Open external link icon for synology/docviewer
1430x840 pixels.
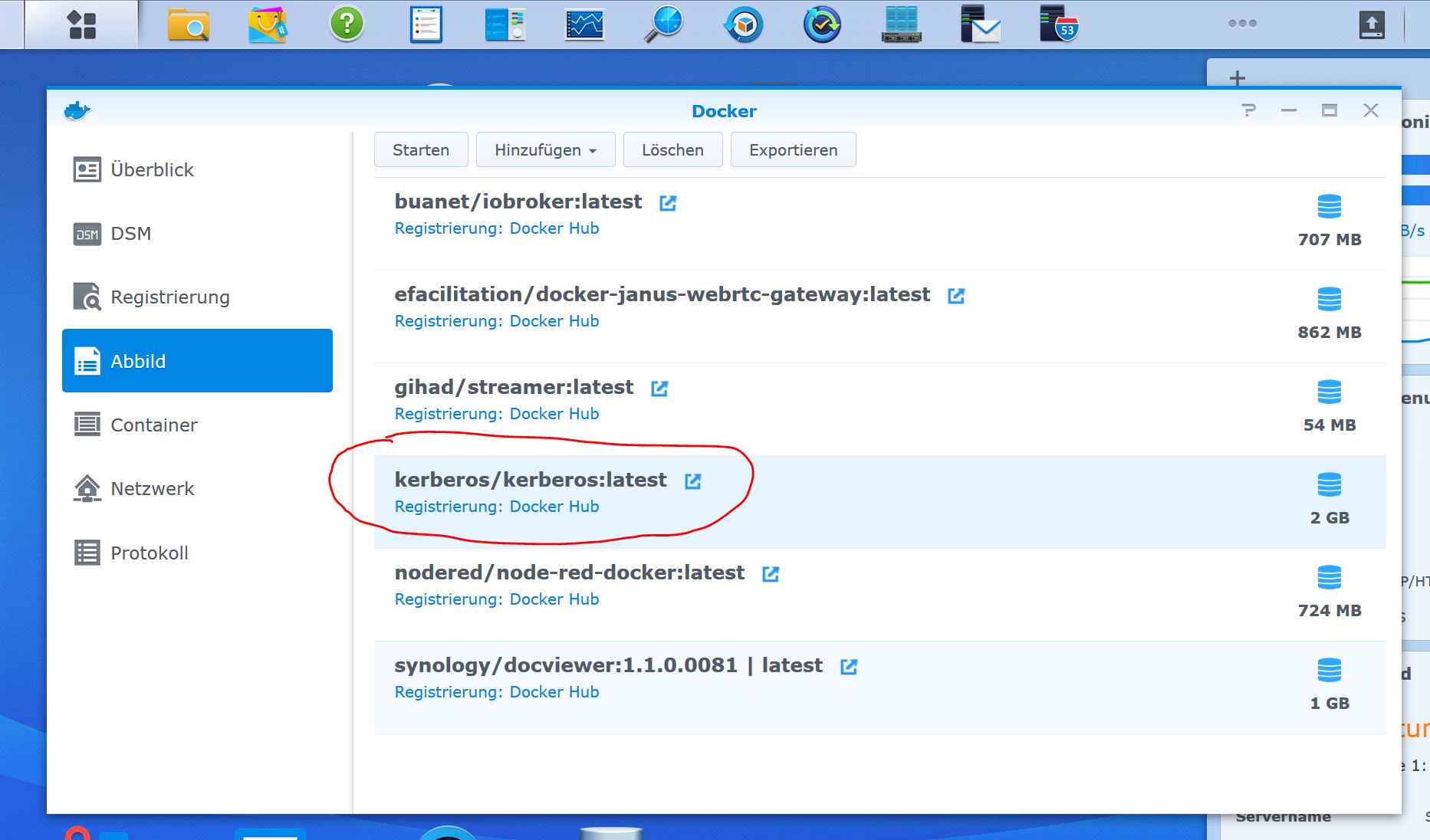click(849, 667)
